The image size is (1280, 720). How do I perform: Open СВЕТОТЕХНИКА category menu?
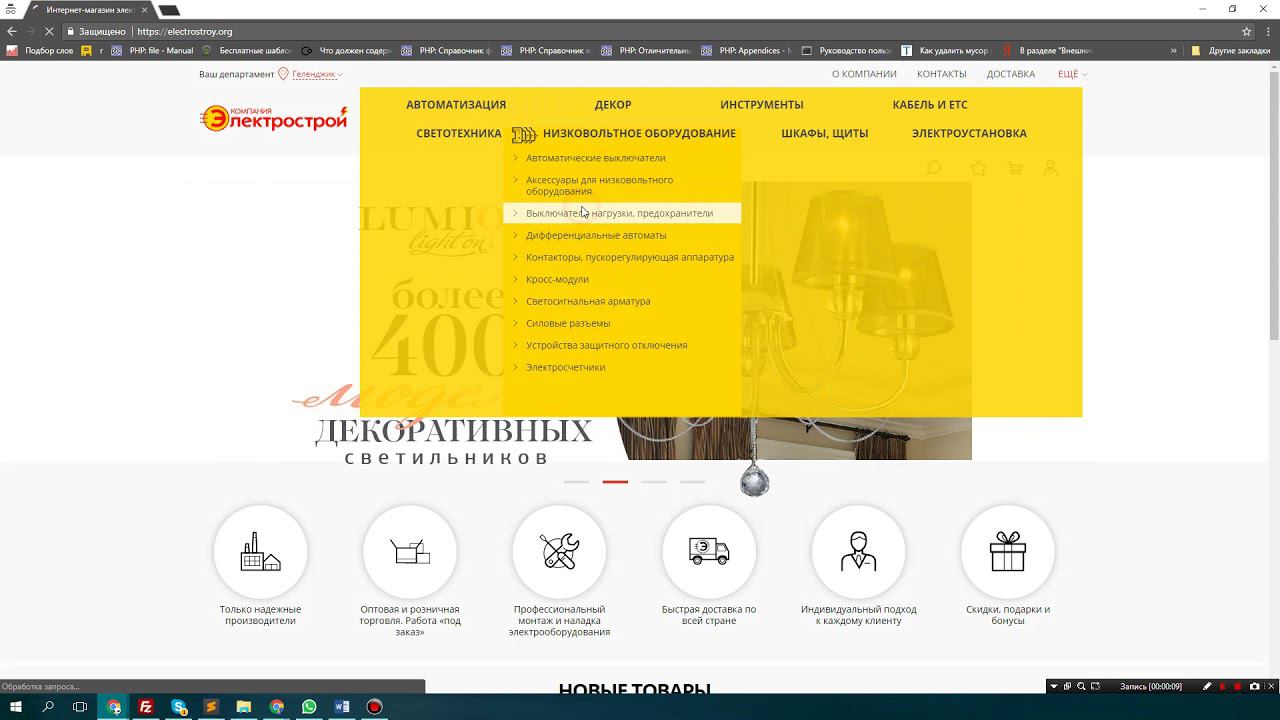point(459,133)
